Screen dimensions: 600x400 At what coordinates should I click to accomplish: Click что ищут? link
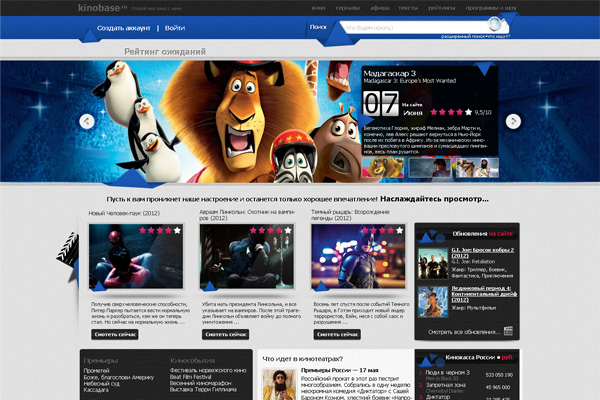point(499,36)
